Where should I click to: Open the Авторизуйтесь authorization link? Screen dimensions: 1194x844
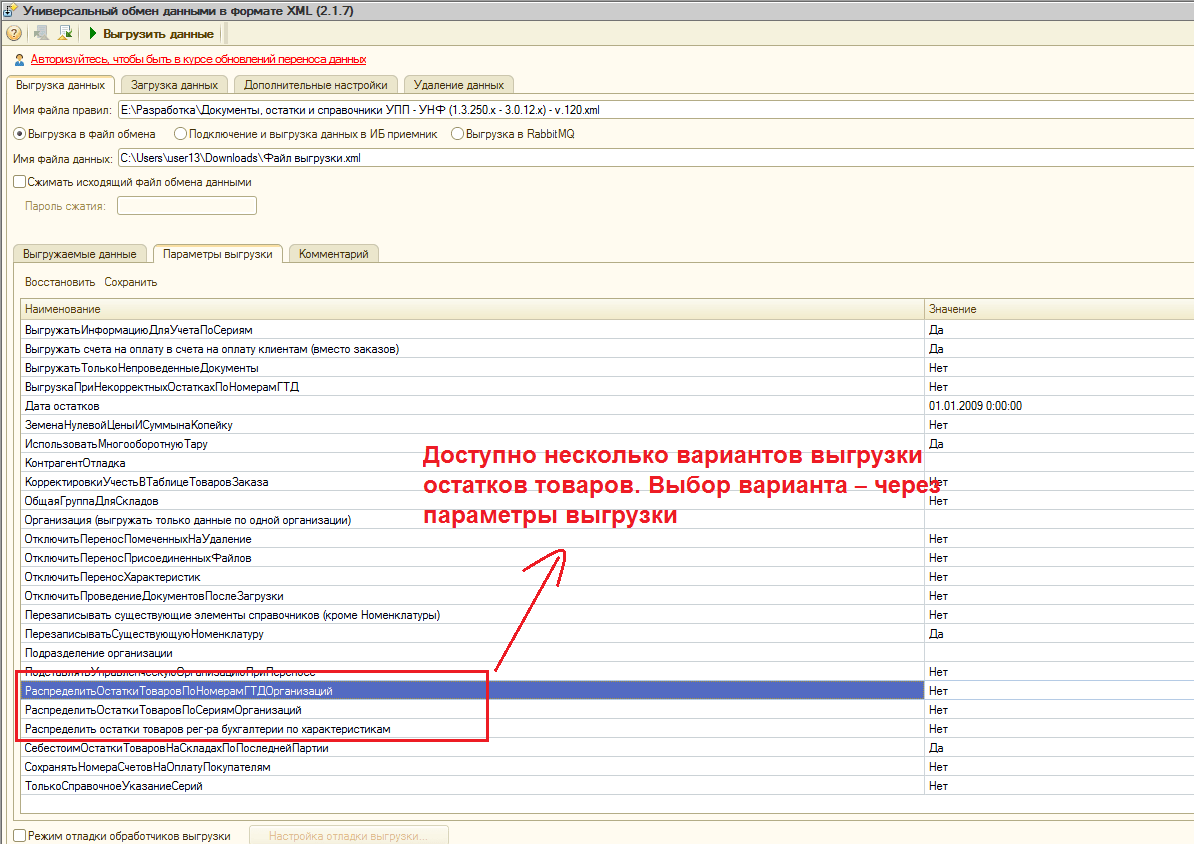coord(198,59)
